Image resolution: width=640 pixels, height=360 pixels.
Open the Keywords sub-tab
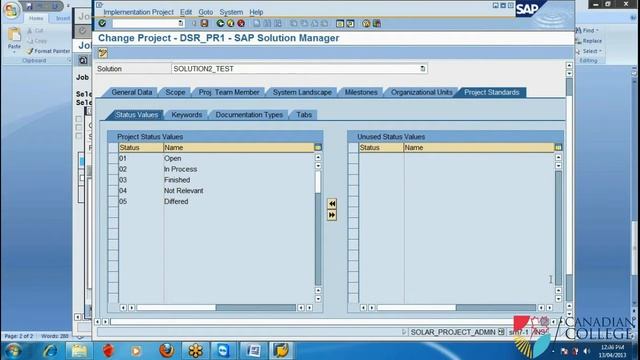(x=187, y=115)
